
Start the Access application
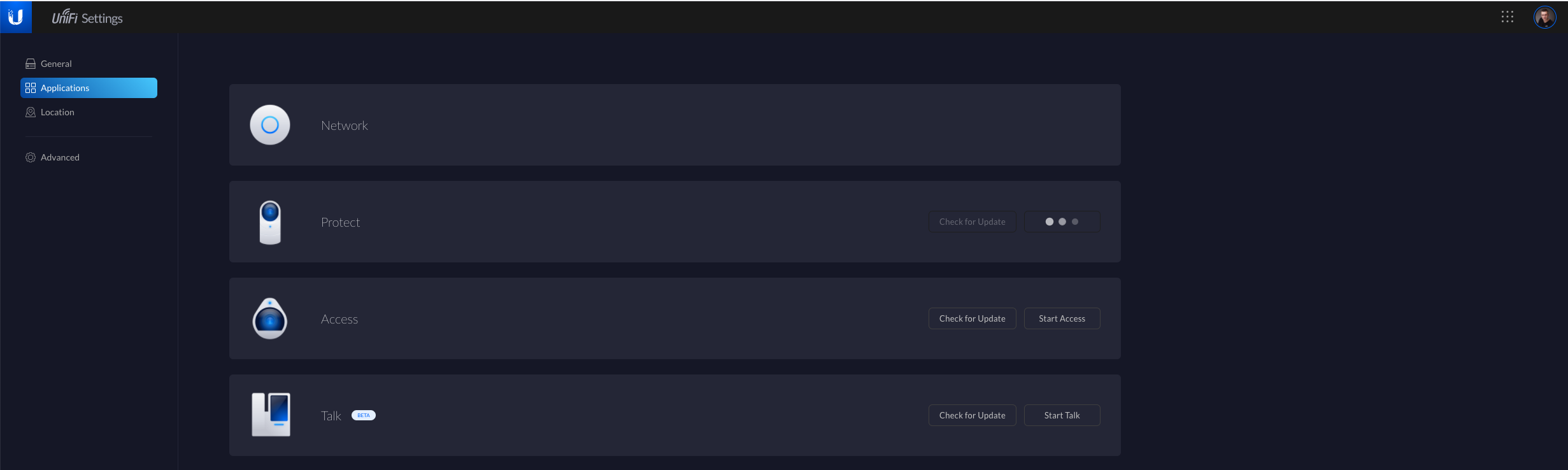(1062, 318)
